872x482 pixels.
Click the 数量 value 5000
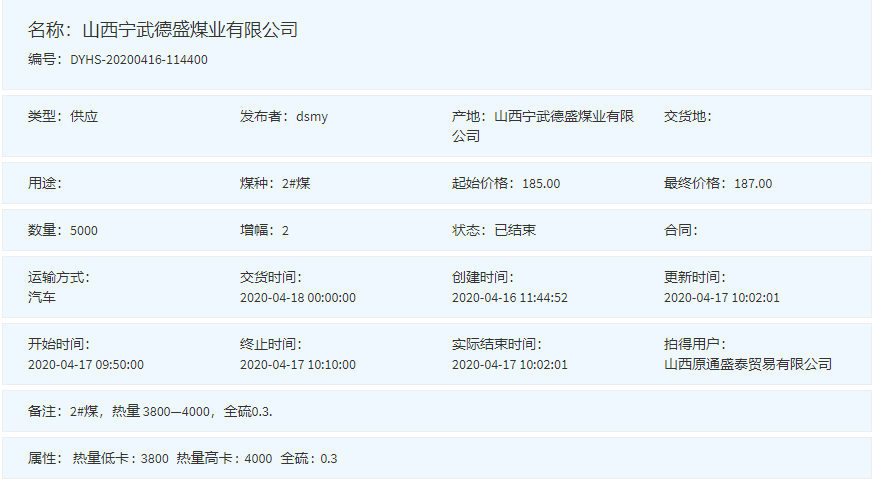(x=84, y=231)
